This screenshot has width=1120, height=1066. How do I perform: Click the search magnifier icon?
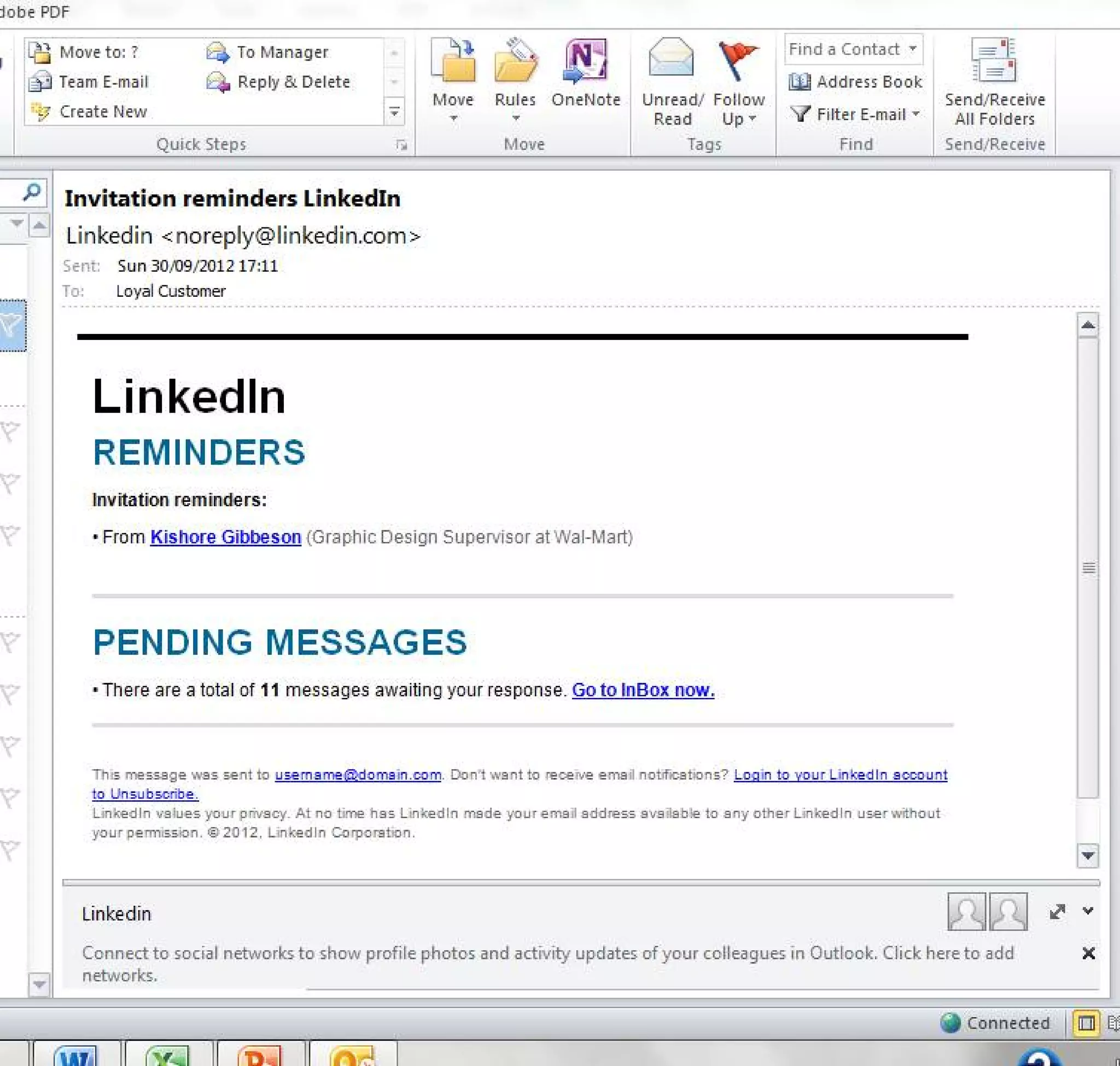pos(32,192)
